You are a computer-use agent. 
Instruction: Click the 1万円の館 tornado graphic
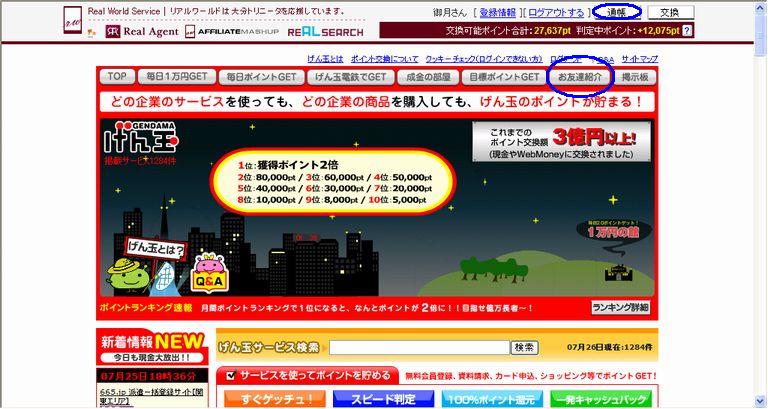coord(614,237)
